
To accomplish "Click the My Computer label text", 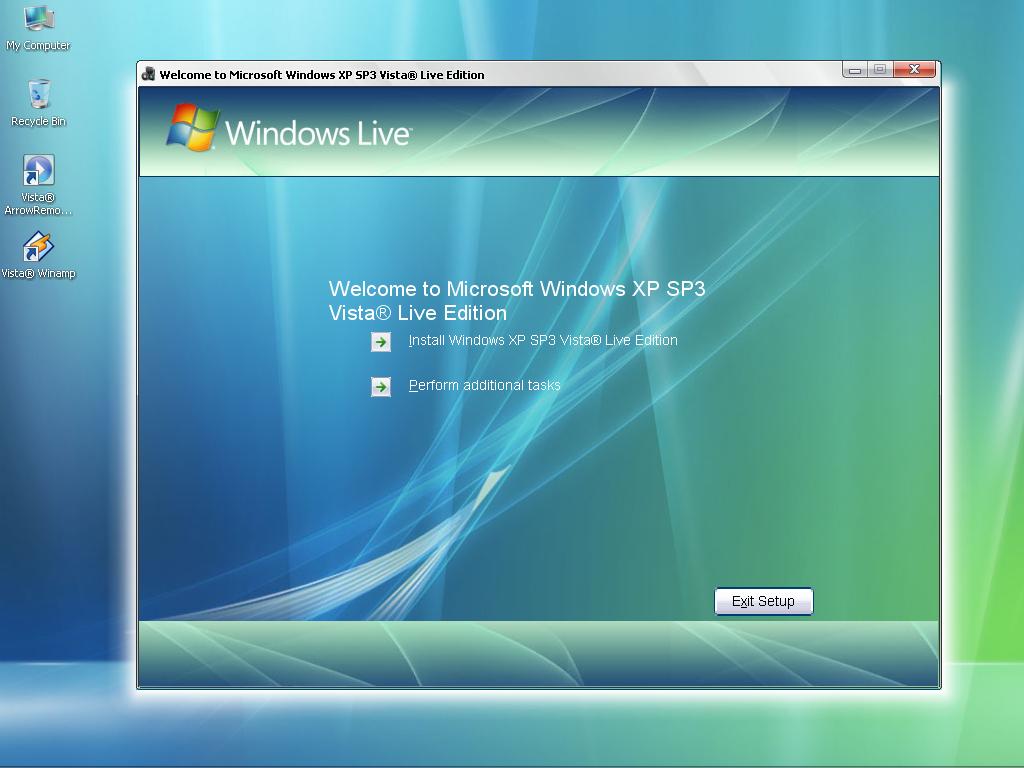I will pos(39,46).
